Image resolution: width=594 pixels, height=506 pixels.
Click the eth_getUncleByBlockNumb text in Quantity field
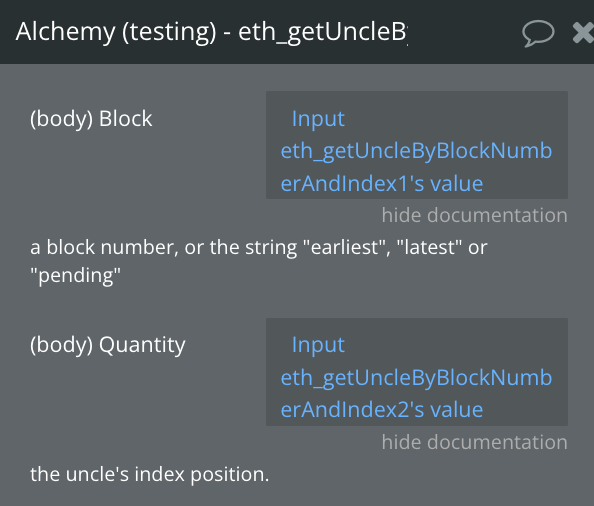pos(416,378)
